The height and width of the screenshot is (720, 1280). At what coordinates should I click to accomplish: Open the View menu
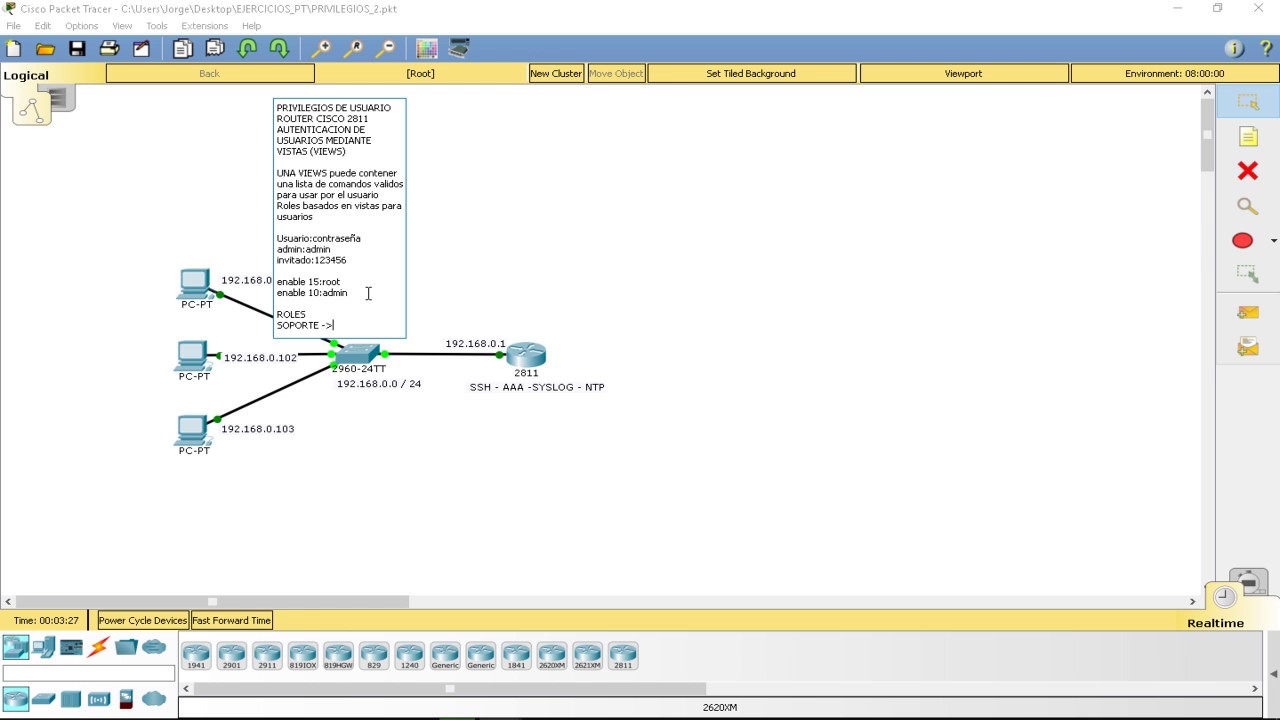tap(122, 26)
